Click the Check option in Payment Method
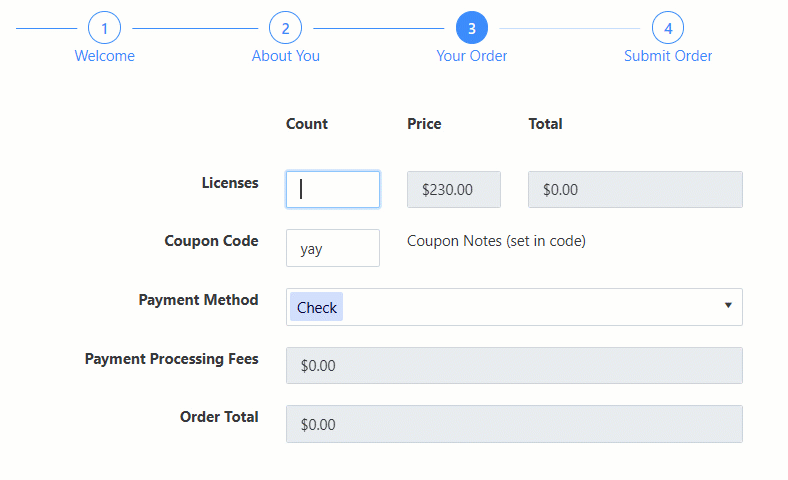Image resolution: width=788 pixels, height=480 pixels. [316, 307]
